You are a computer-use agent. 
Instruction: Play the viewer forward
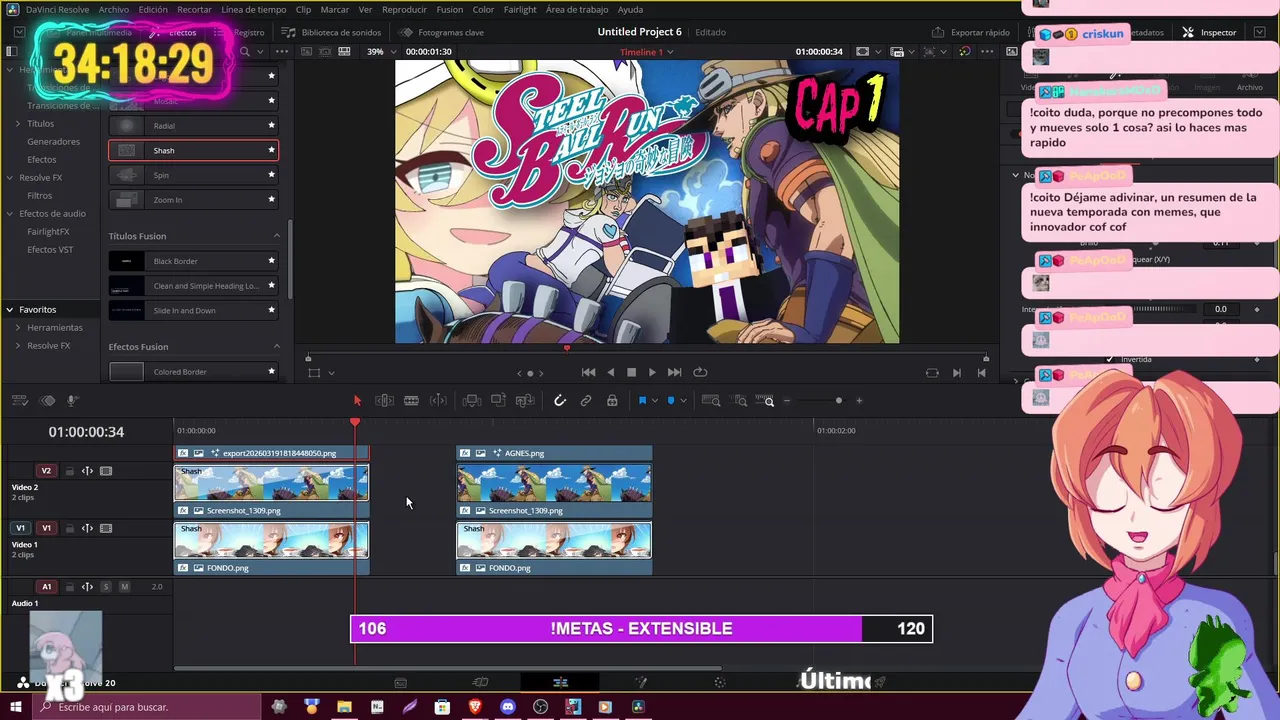coord(652,372)
